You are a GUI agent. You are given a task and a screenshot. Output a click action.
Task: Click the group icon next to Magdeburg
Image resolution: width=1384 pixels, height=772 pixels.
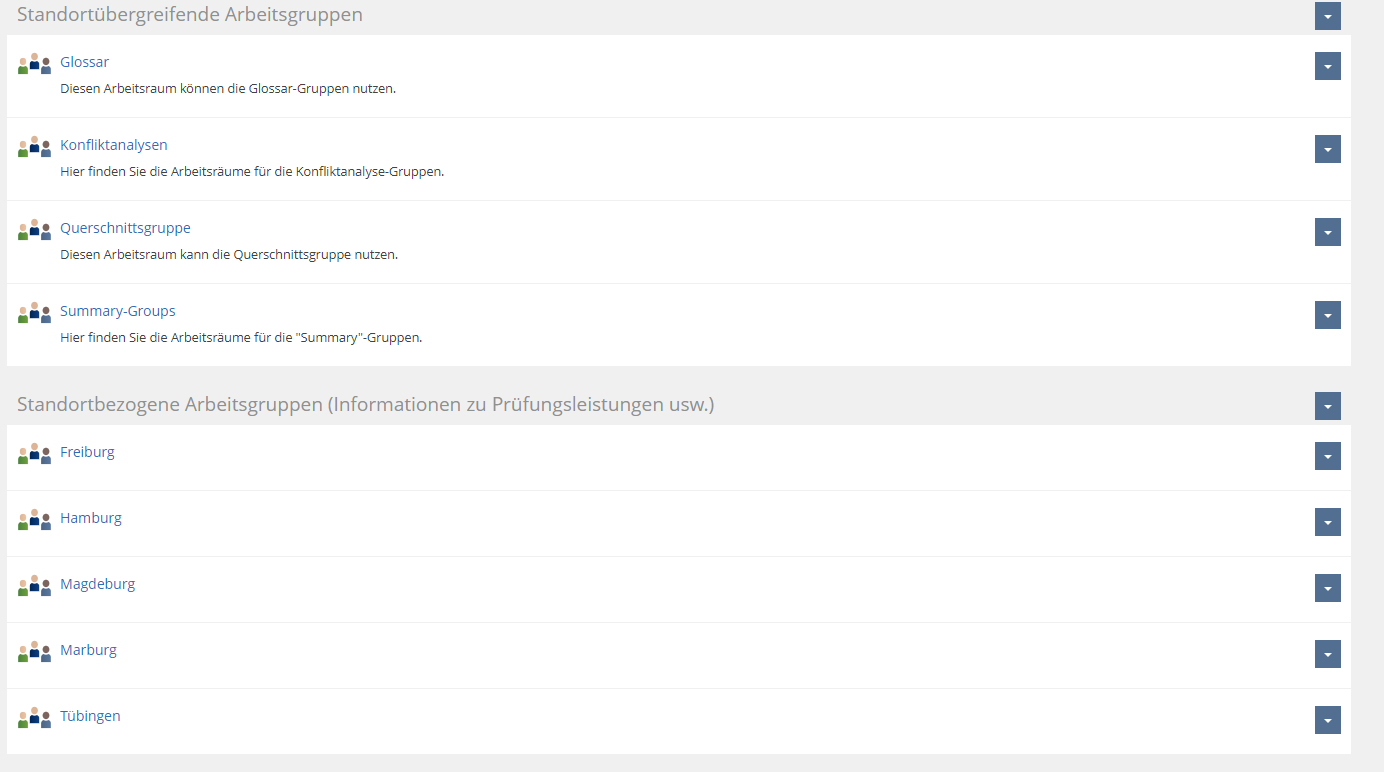tap(34, 586)
